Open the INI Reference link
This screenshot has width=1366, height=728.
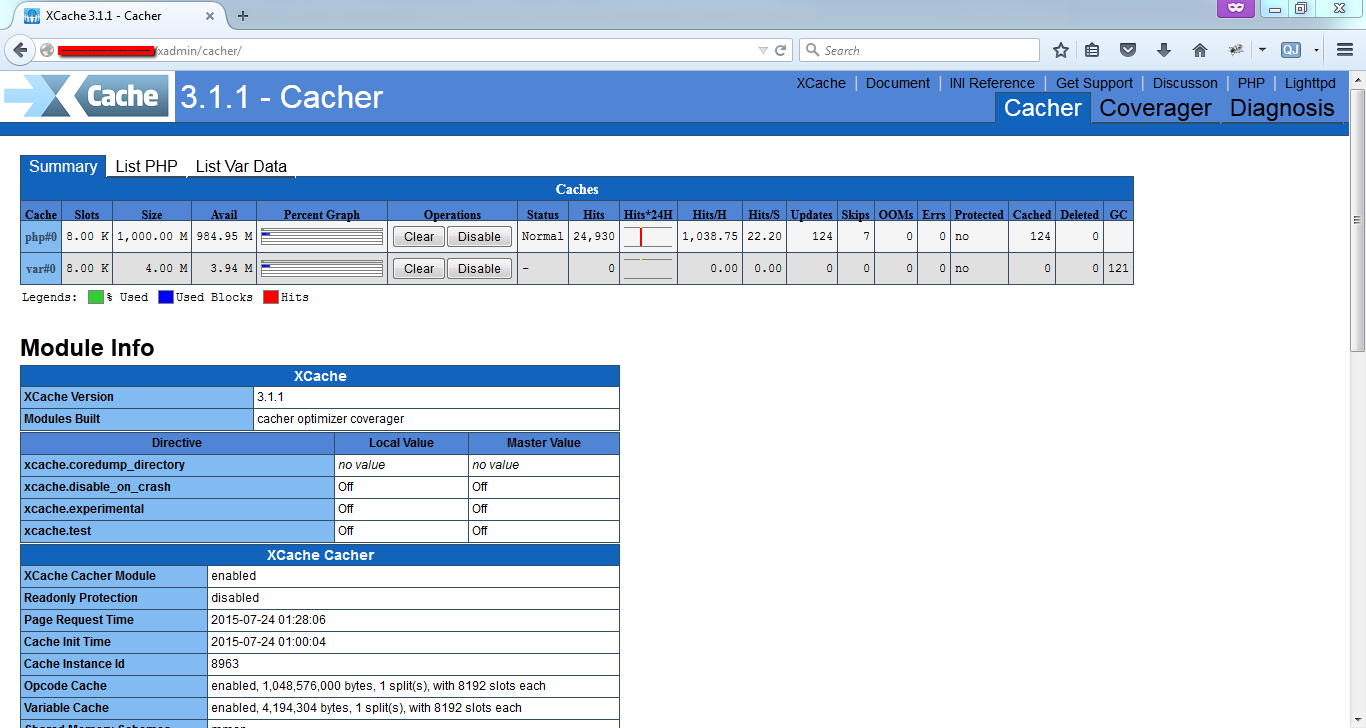pyautogui.click(x=992, y=83)
